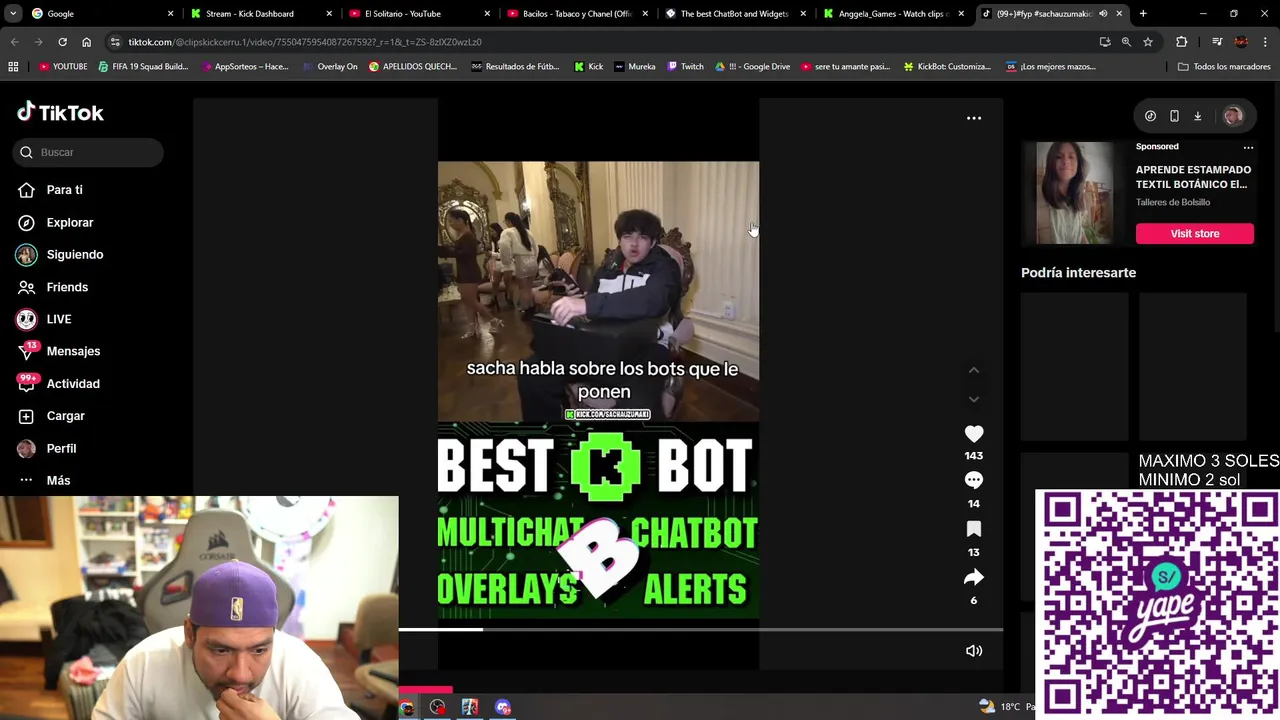The height and width of the screenshot is (720, 1280).
Task: Open the Mureka bookmark
Action: (635, 67)
